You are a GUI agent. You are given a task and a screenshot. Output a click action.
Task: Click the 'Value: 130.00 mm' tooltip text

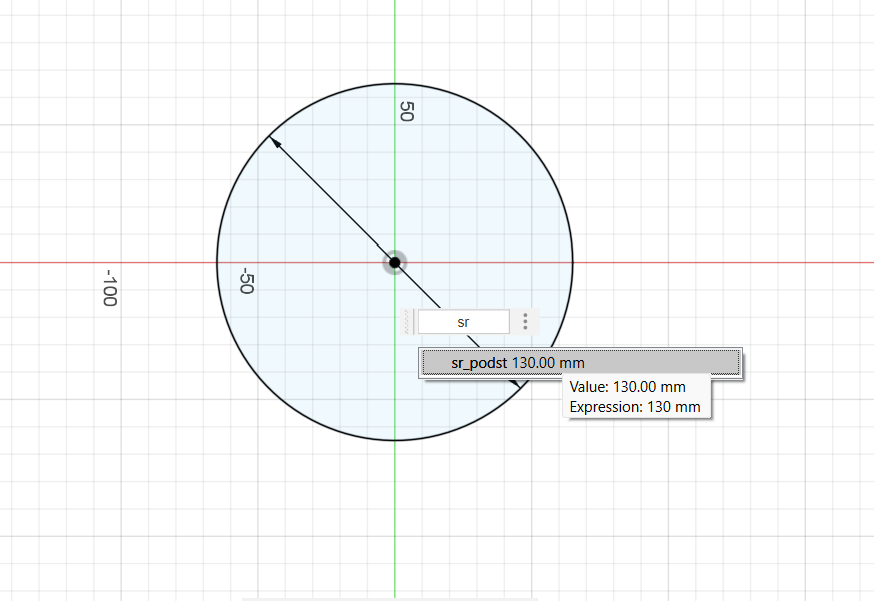pyautogui.click(x=627, y=387)
